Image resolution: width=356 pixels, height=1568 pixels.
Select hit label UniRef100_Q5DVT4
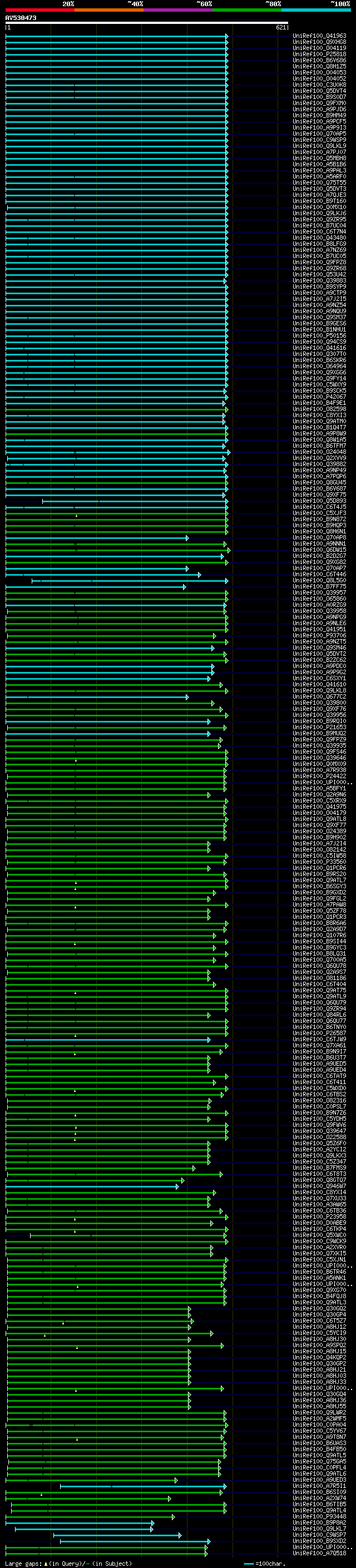click(319, 91)
